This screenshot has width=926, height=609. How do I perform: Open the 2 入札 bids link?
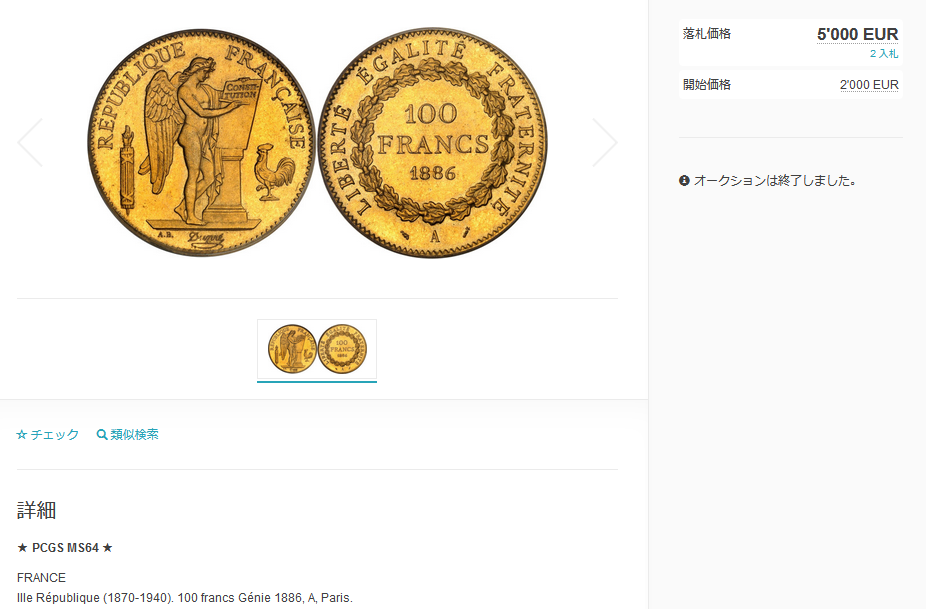click(x=883, y=54)
